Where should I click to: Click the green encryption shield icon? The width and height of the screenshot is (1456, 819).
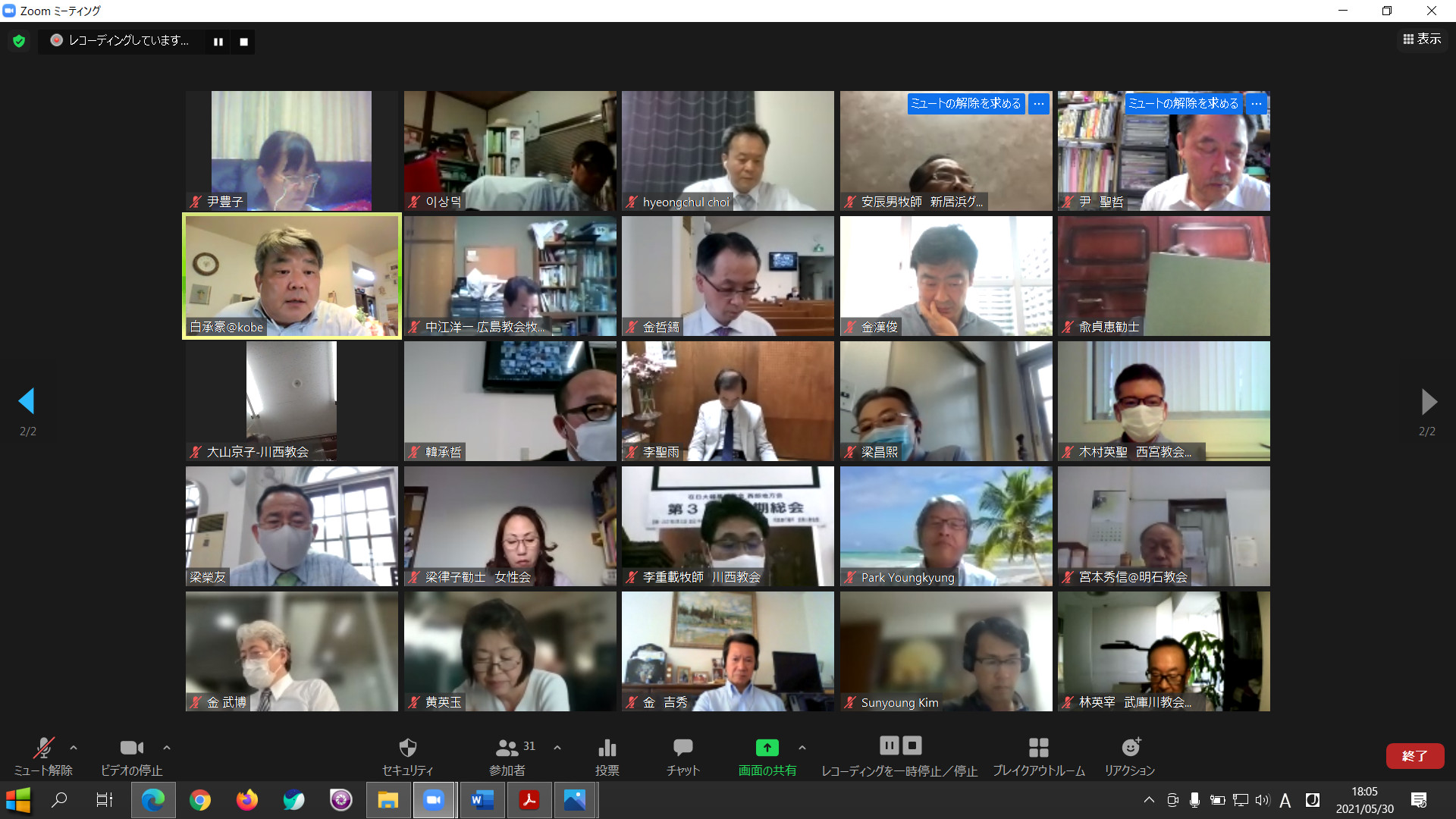tap(19, 41)
